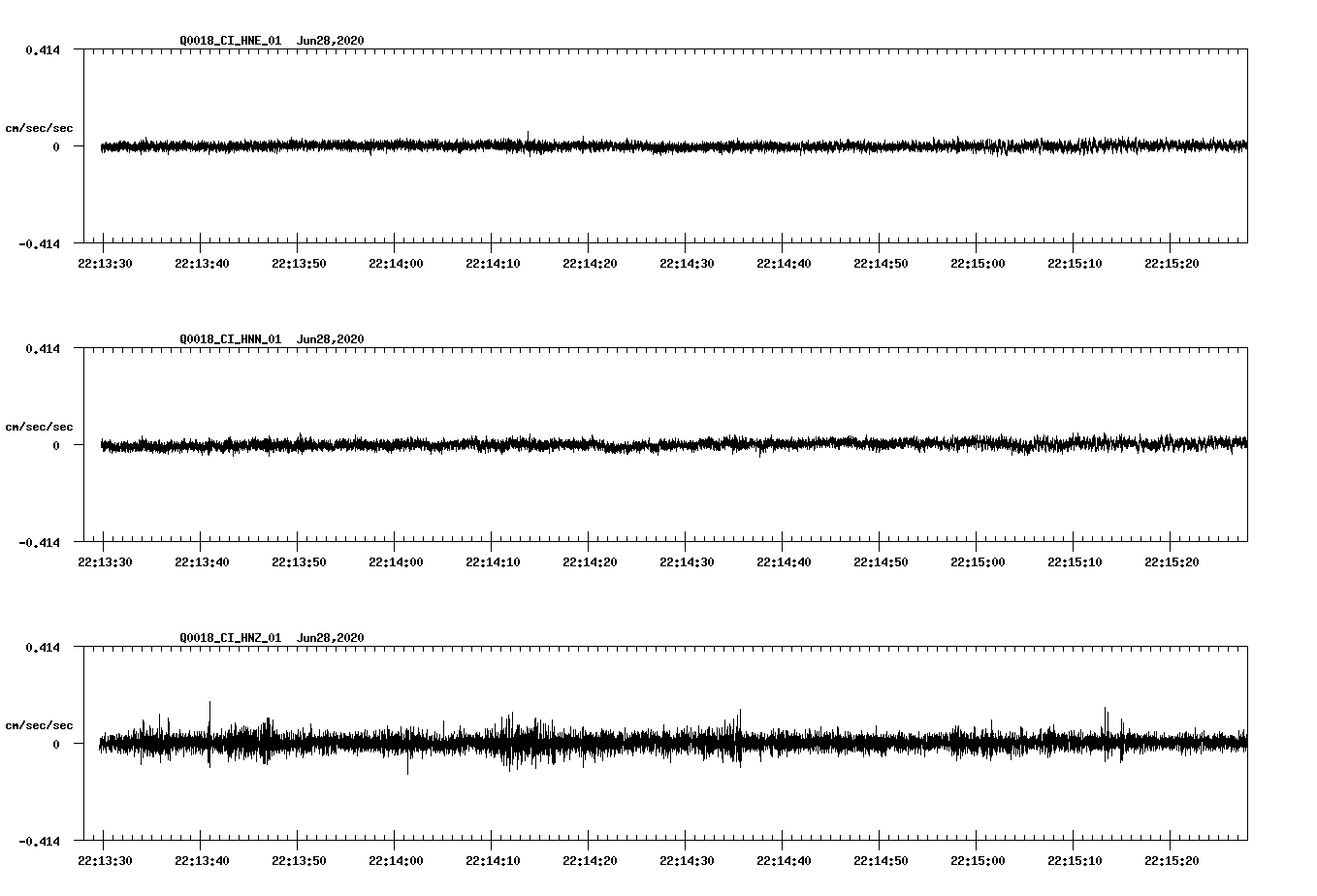Click 22:14:20 time label under HNE plot

click(x=590, y=264)
